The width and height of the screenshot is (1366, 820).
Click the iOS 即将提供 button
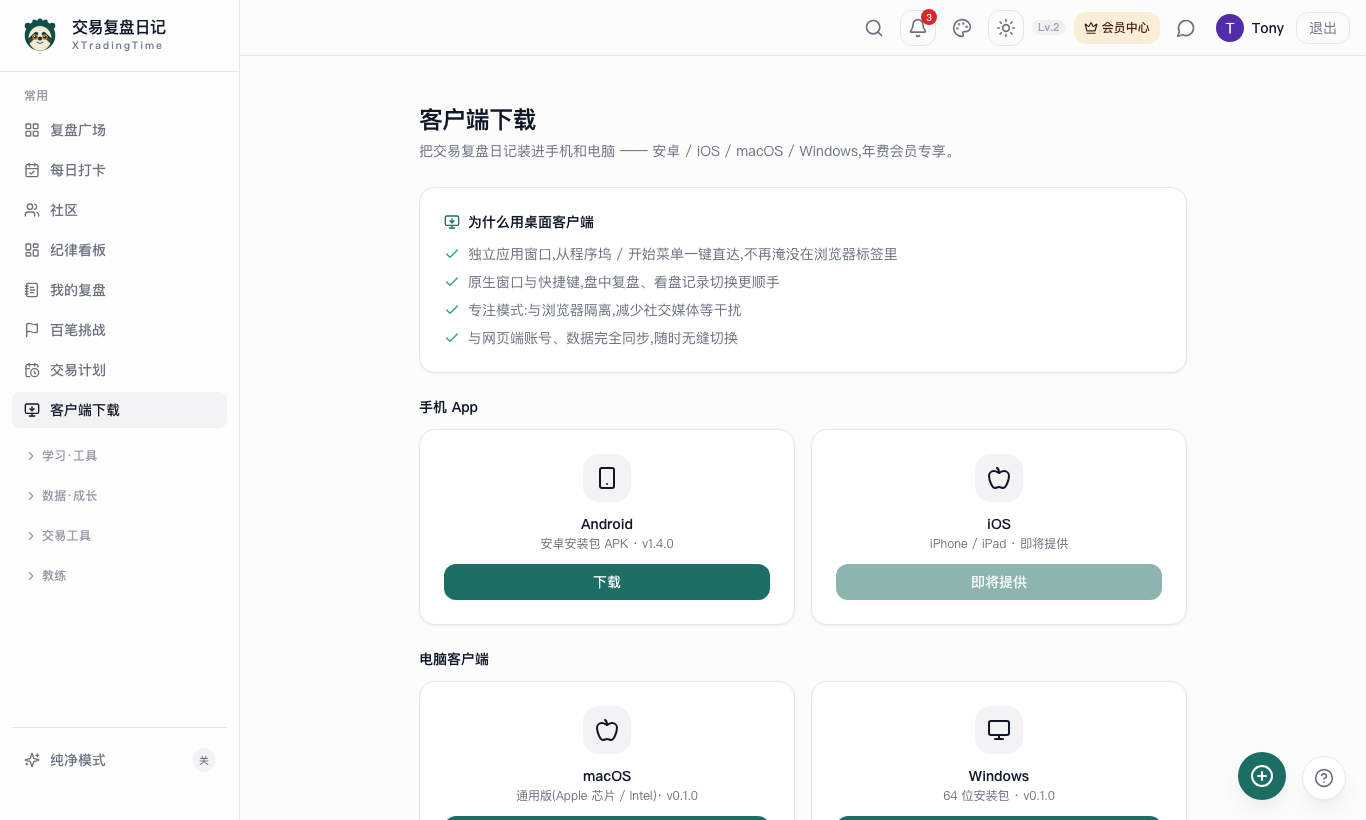pyautogui.click(x=999, y=582)
